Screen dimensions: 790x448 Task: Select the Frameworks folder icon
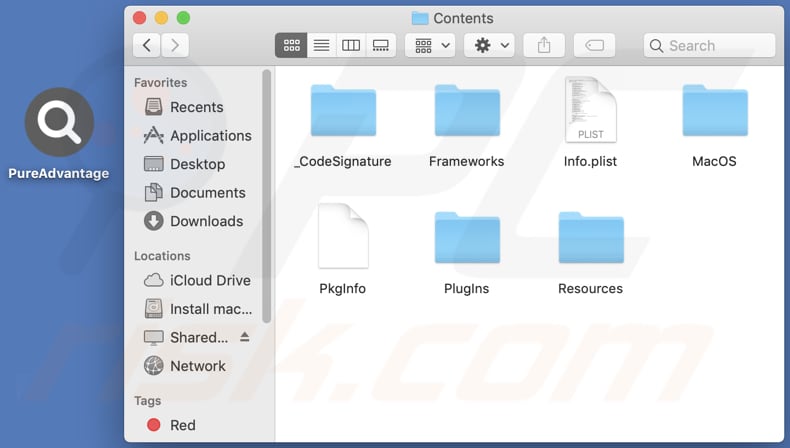point(467,110)
